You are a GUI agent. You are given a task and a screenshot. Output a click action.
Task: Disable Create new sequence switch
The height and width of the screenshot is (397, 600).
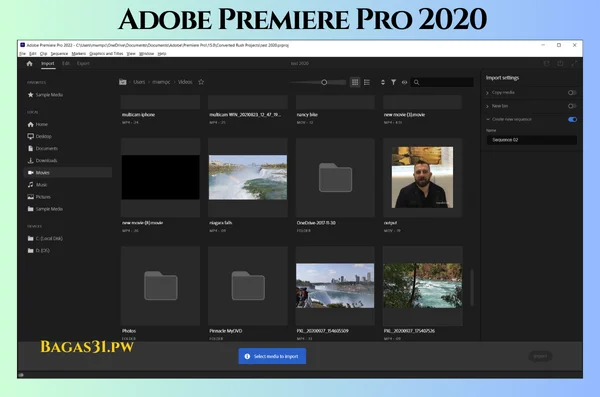572,119
